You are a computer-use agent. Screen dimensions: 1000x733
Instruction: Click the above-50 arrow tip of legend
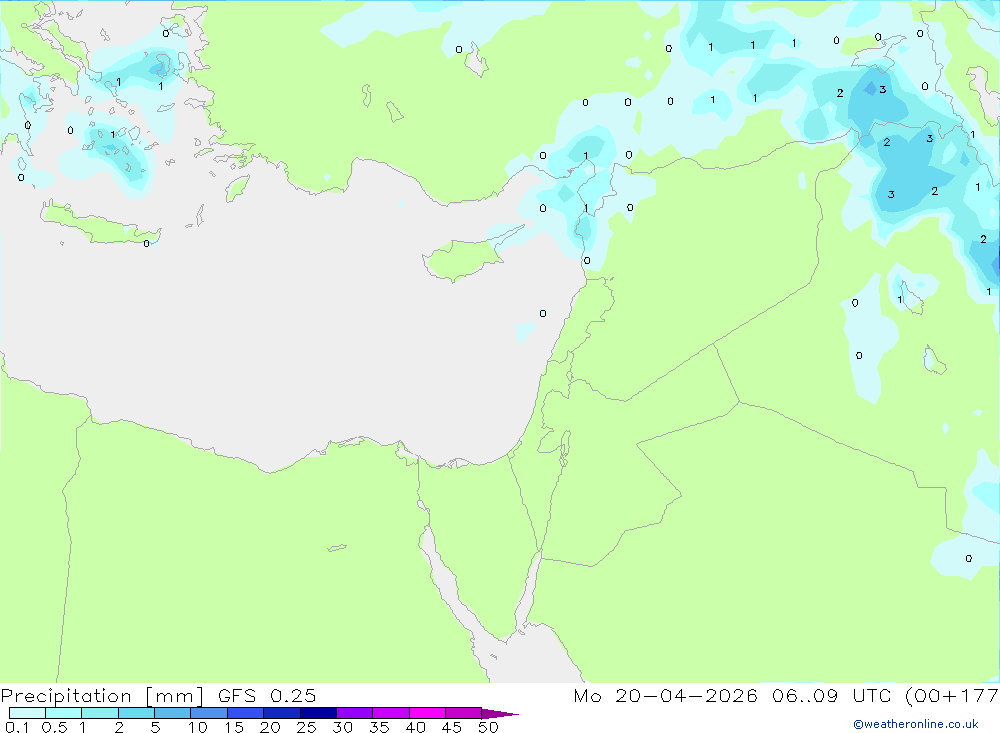tap(500, 713)
